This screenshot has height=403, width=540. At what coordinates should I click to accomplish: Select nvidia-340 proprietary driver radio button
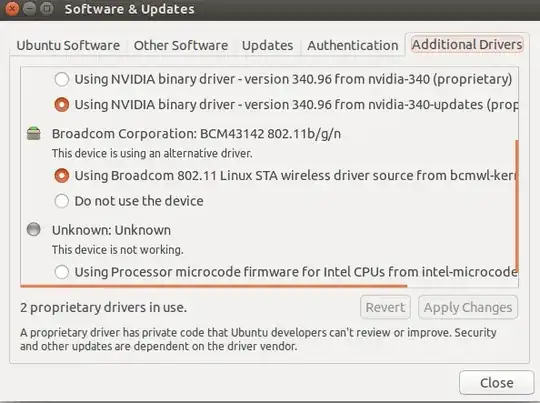(x=62, y=79)
